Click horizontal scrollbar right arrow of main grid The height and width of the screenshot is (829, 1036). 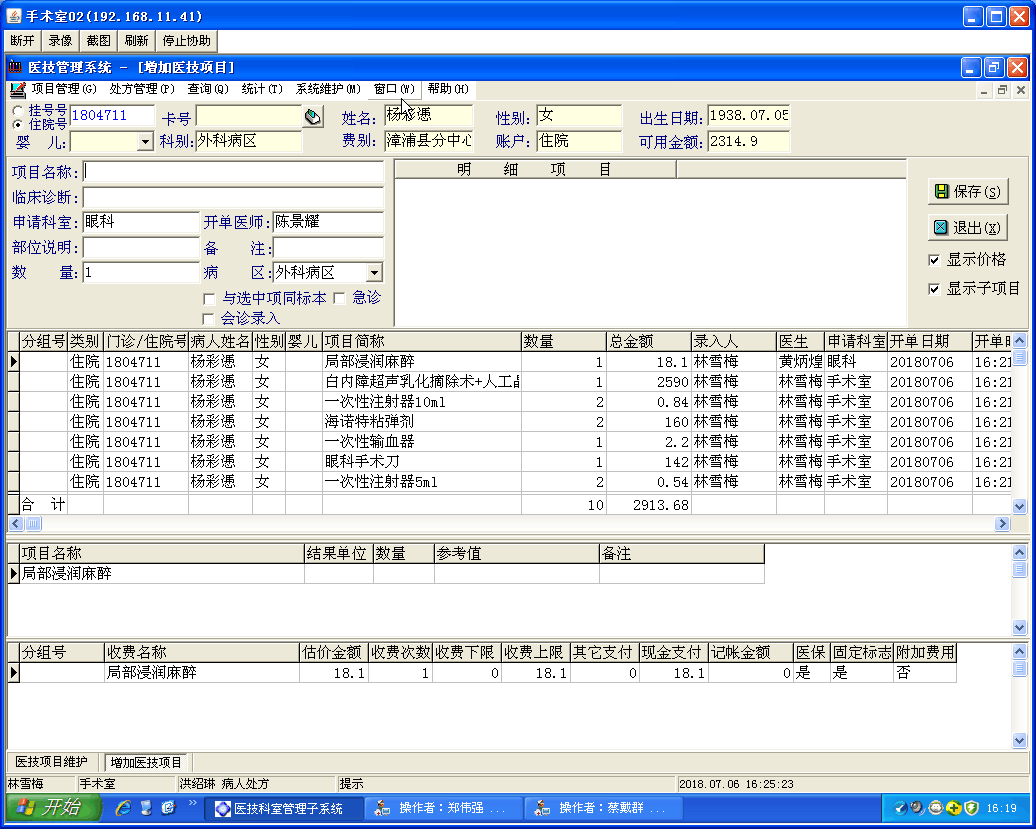coord(1002,524)
